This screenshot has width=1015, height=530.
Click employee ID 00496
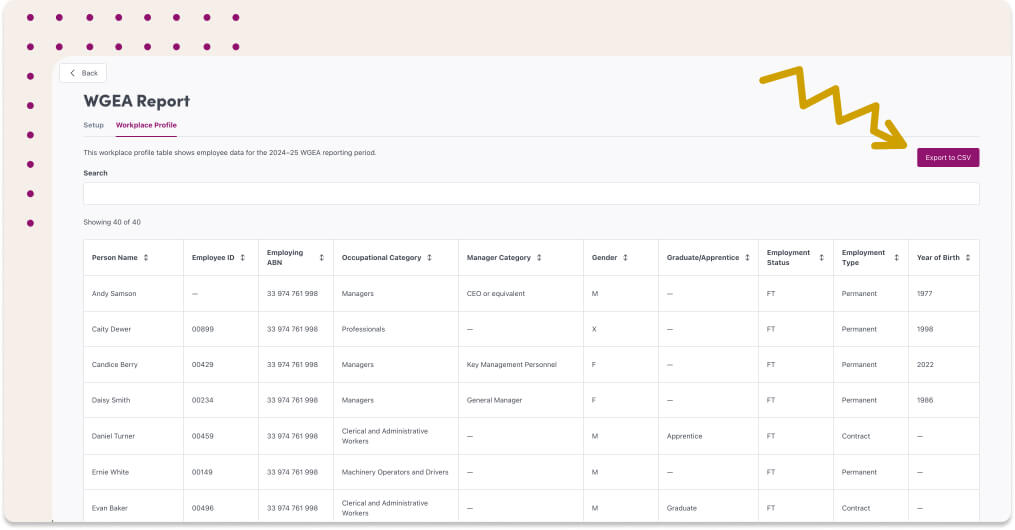(x=203, y=509)
